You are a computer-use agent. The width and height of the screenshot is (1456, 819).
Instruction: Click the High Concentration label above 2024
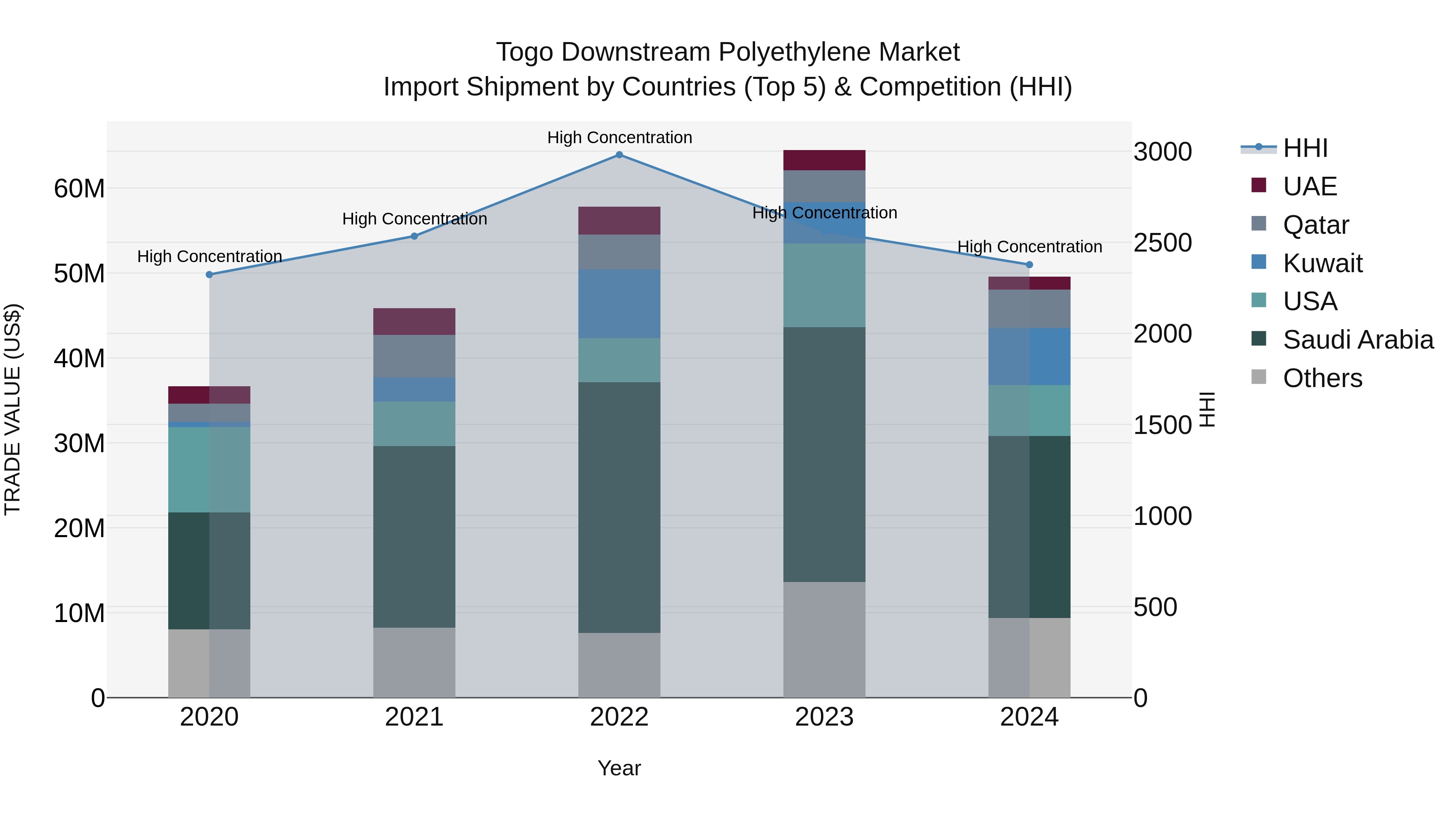coord(1030,247)
